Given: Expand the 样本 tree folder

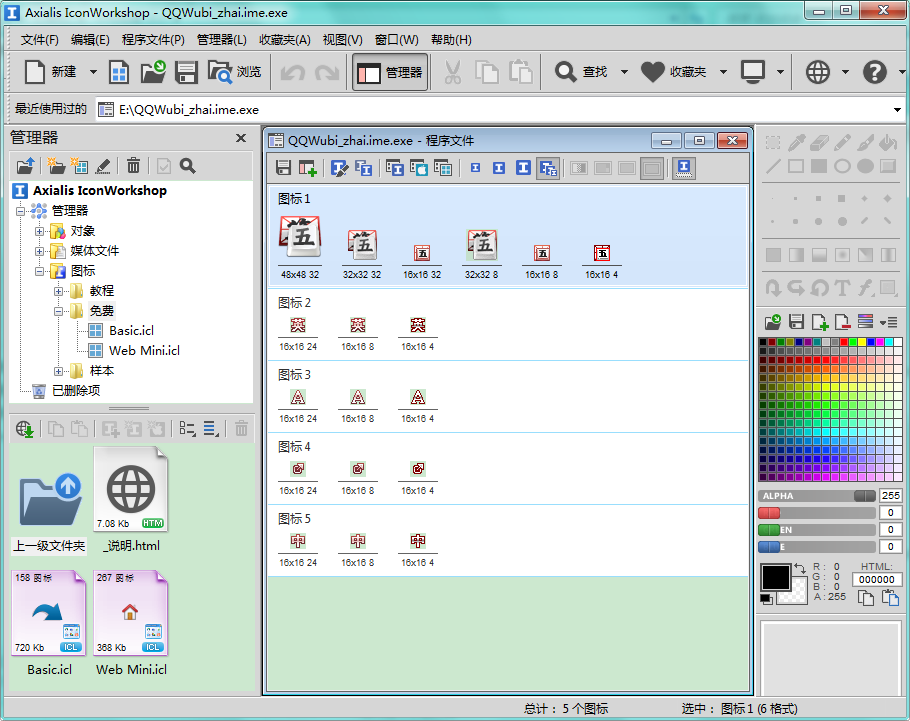Looking at the screenshot, I should point(58,371).
